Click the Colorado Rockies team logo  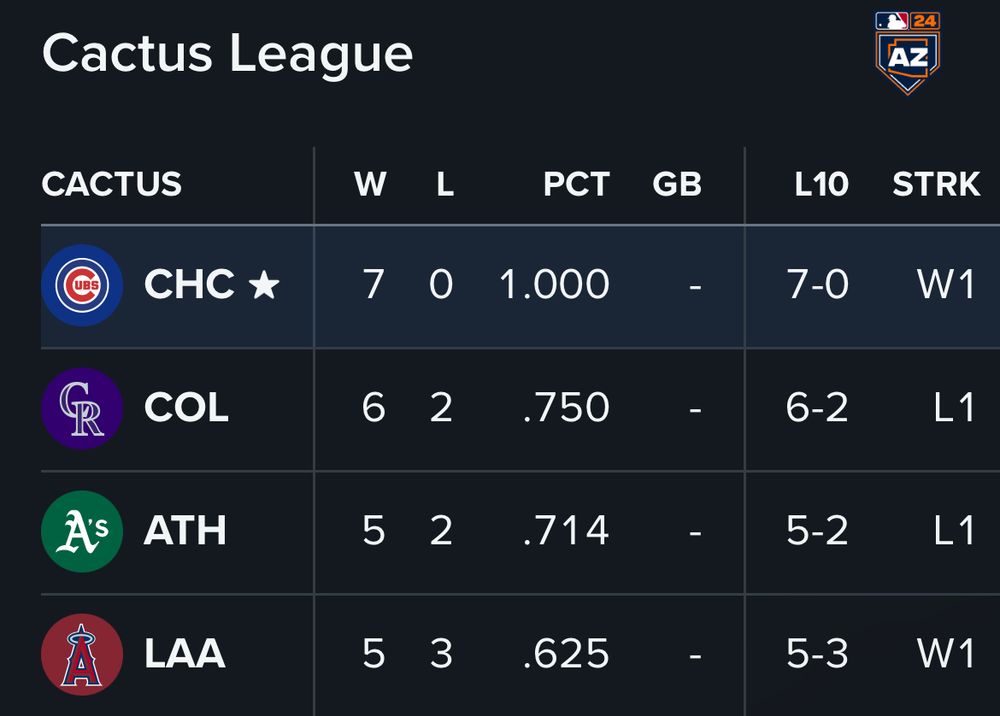pos(82,408)
